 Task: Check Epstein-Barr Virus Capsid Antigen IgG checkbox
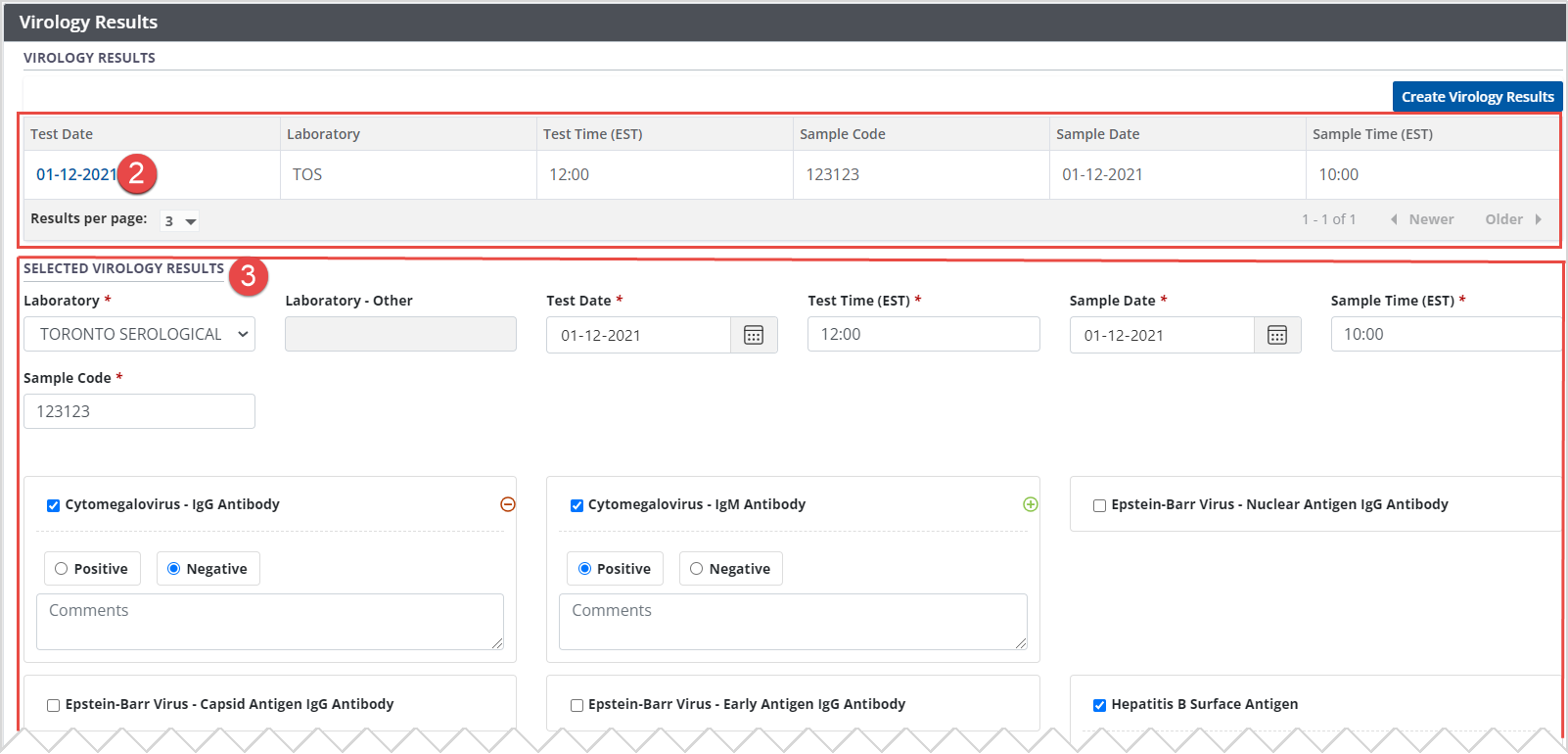coord(54,705)
